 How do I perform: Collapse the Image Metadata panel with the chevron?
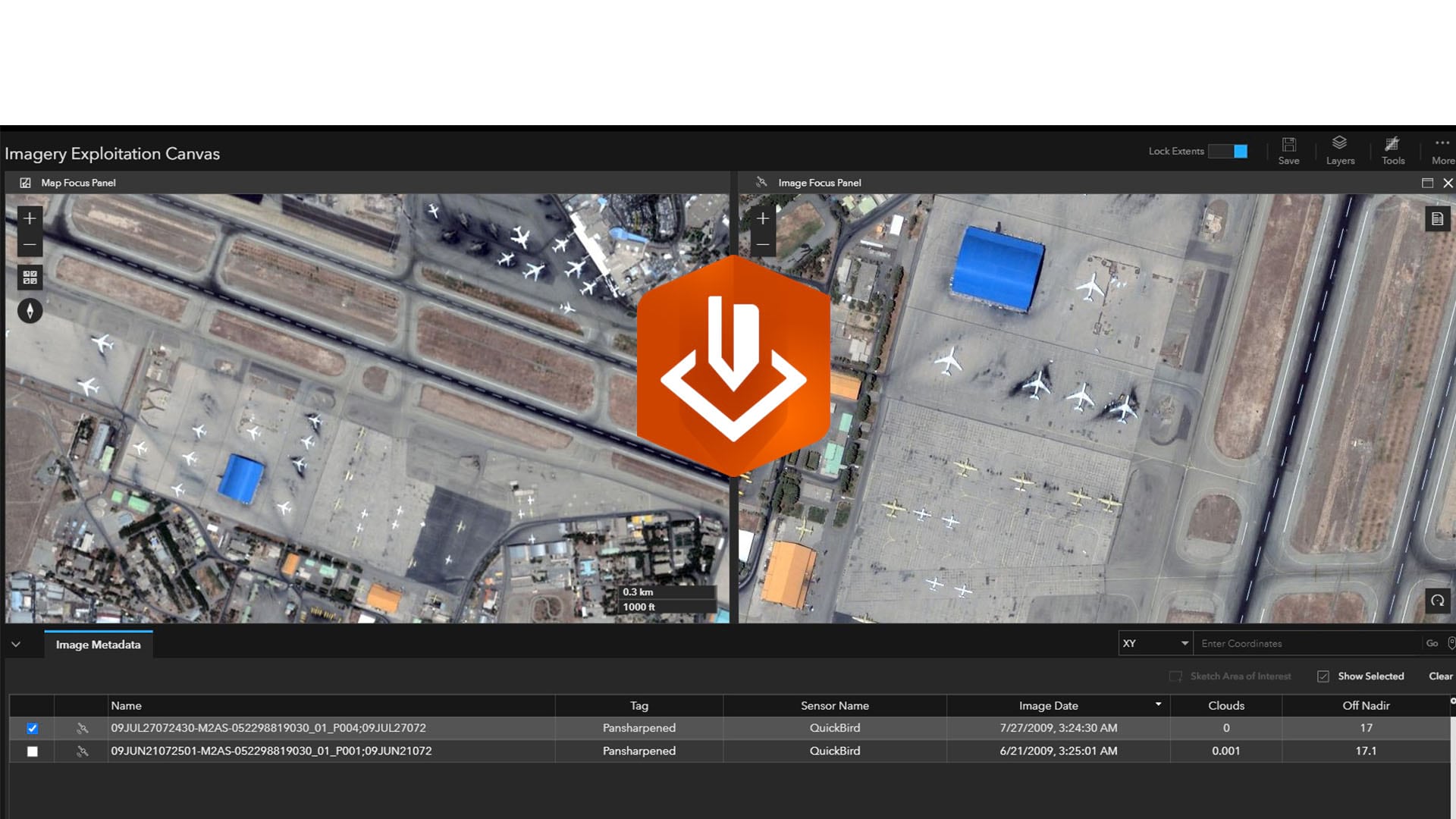coord(16,643)
